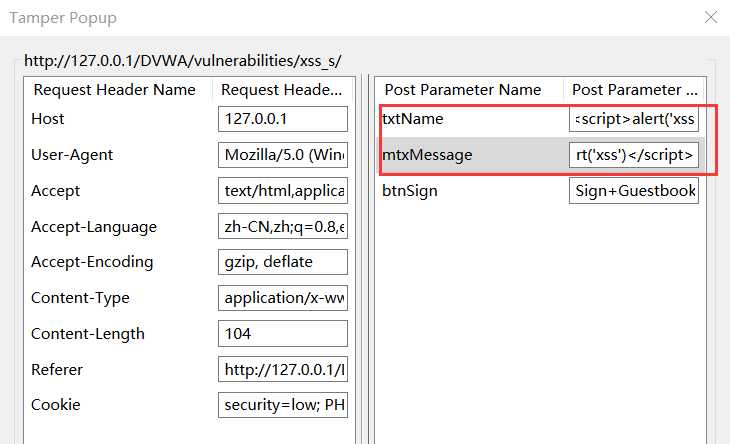Edit the User-Agent header value
730x444 pixels.
click(282, 155)
